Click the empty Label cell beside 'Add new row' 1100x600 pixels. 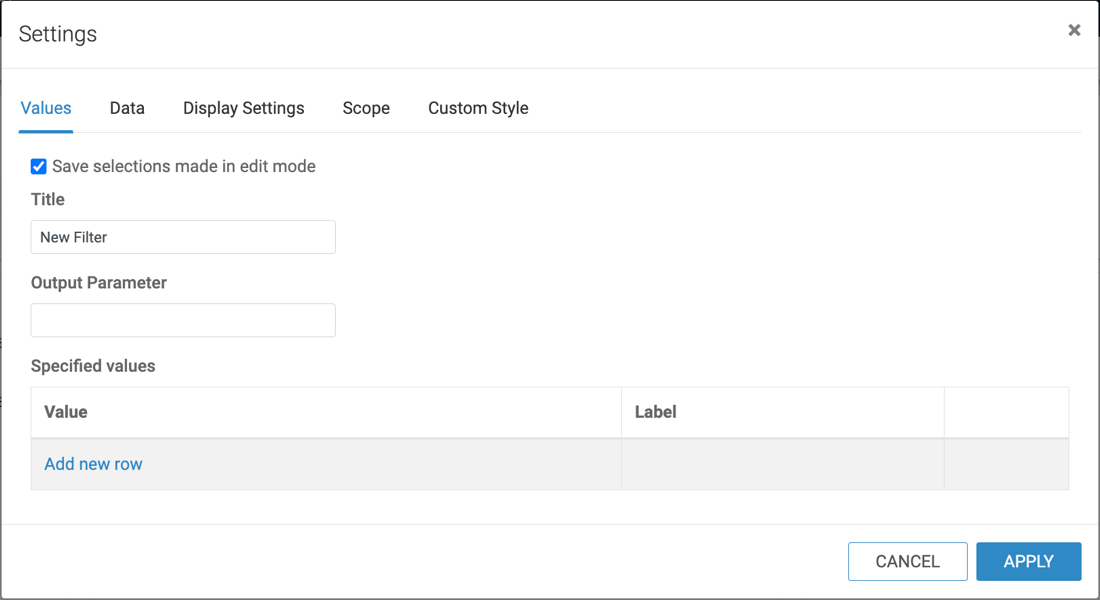tap(782, 464)
